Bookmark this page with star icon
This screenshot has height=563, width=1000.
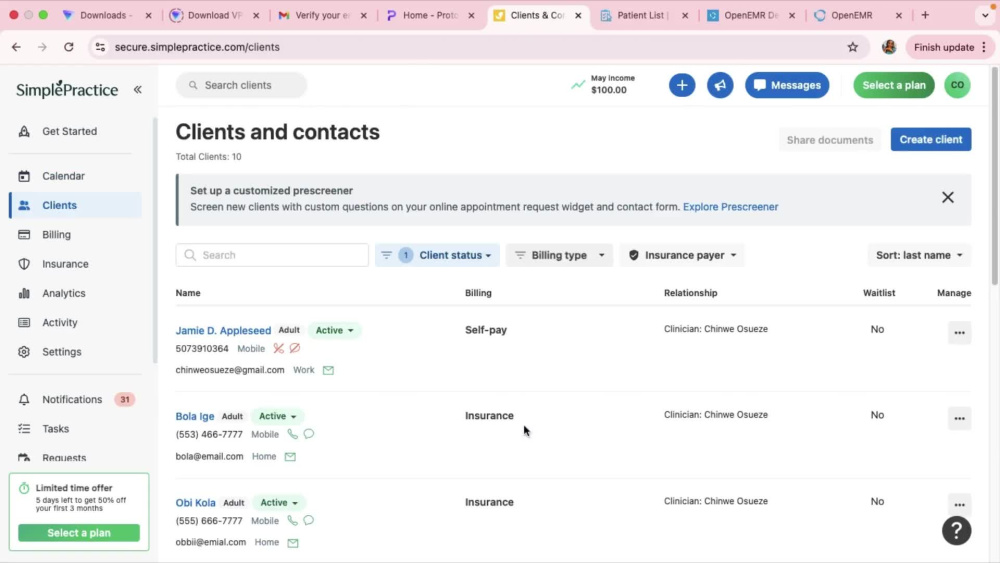pos(852,47)
